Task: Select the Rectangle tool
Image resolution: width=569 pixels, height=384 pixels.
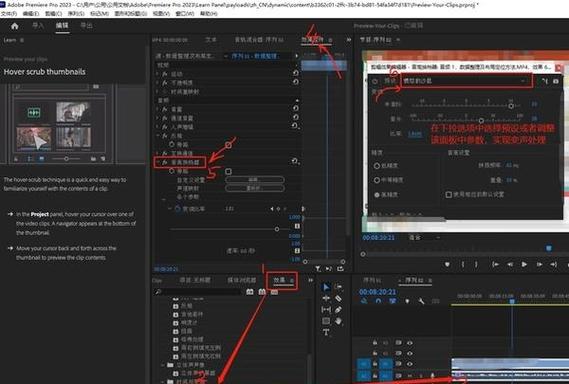Action: pos(326,321)
